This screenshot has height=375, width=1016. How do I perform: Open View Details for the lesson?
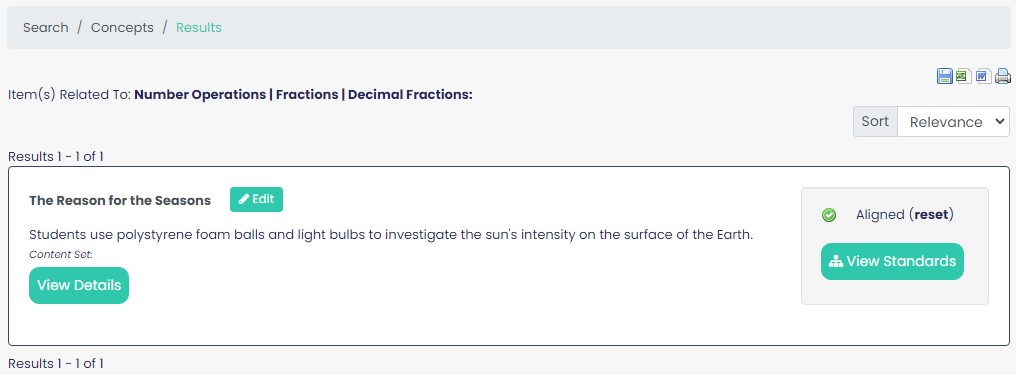(x=79, y=285)
